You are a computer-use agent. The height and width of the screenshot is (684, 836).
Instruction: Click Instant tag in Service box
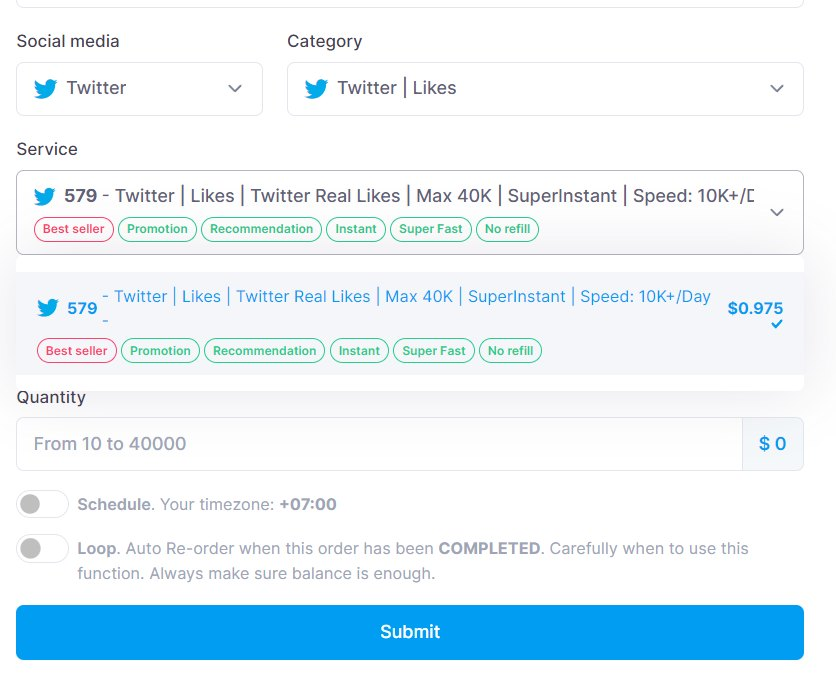(356, 229)
